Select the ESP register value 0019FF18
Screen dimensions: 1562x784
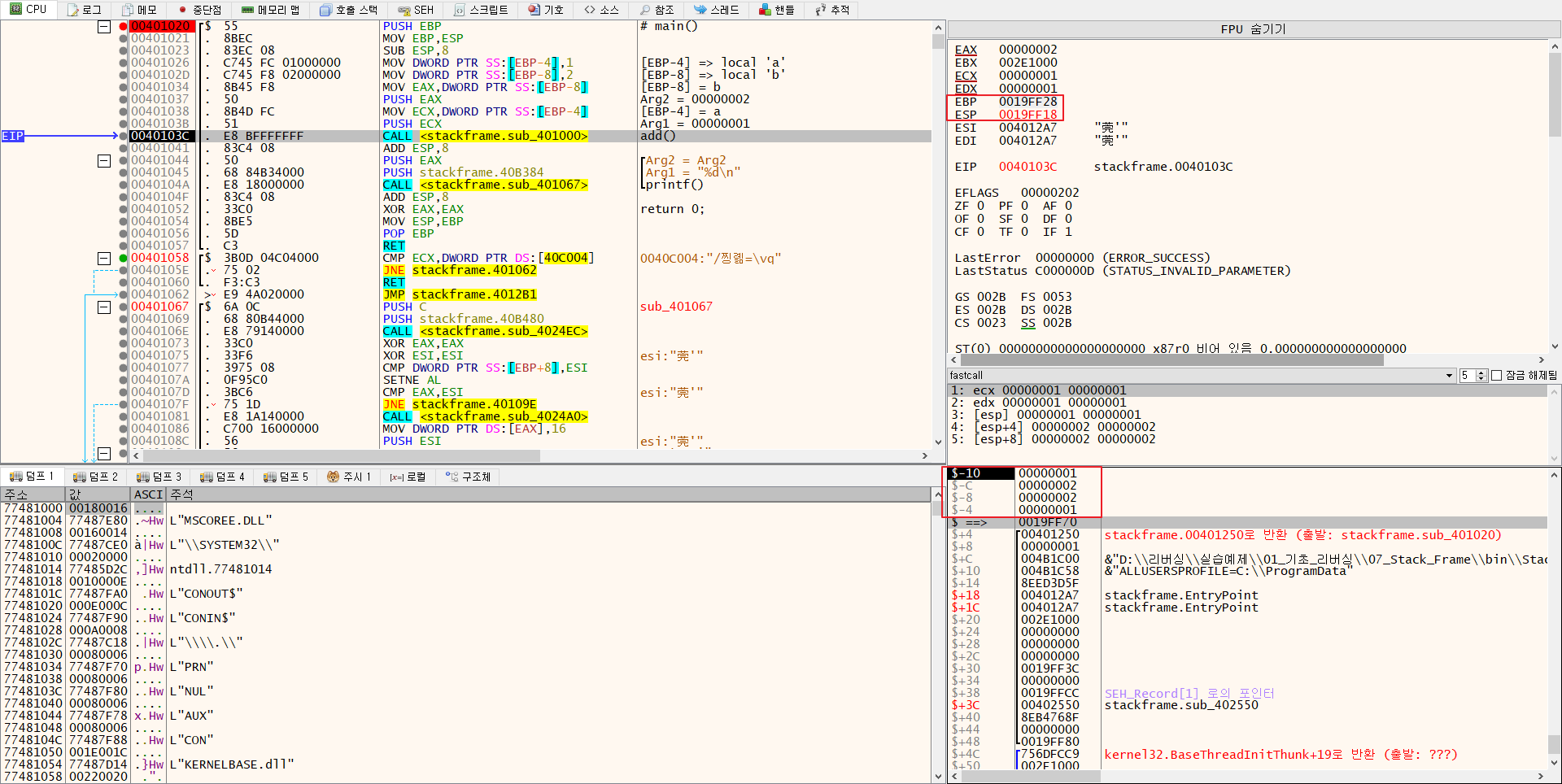[1028, 115]
